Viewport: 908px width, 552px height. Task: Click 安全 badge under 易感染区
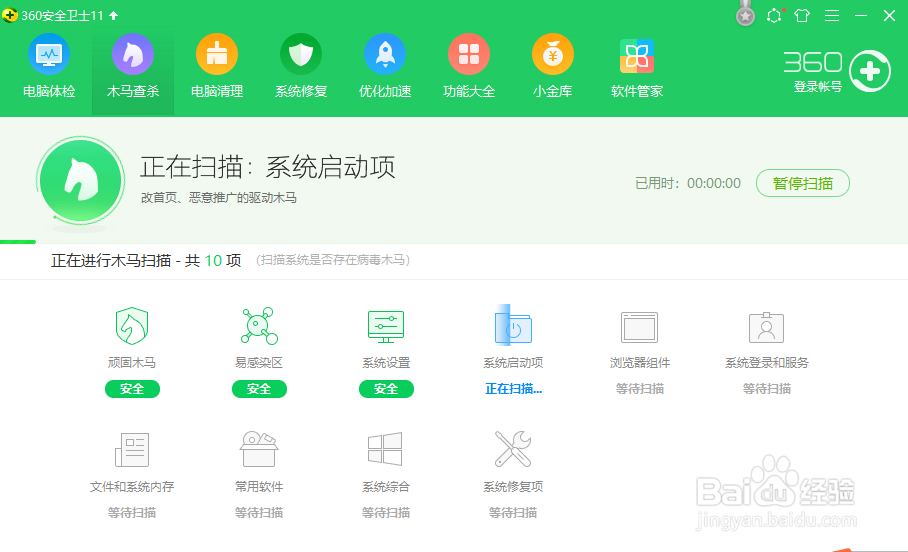259,389
